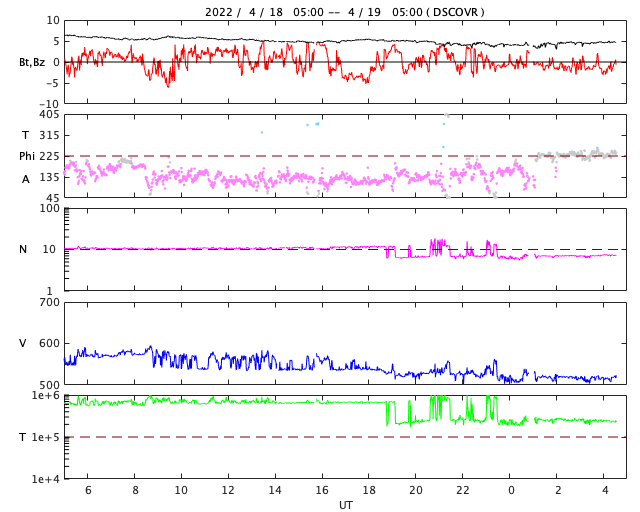Select the T label above Phi

click(25, 135)
